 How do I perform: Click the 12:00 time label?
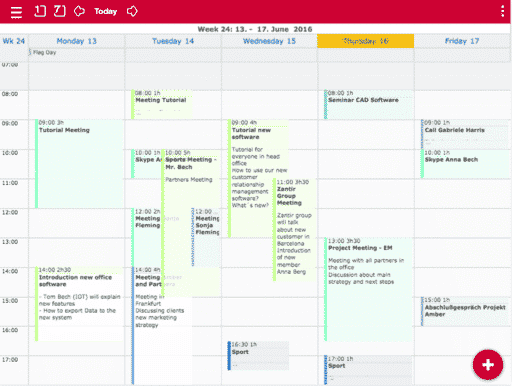click(x=10, y=212)
